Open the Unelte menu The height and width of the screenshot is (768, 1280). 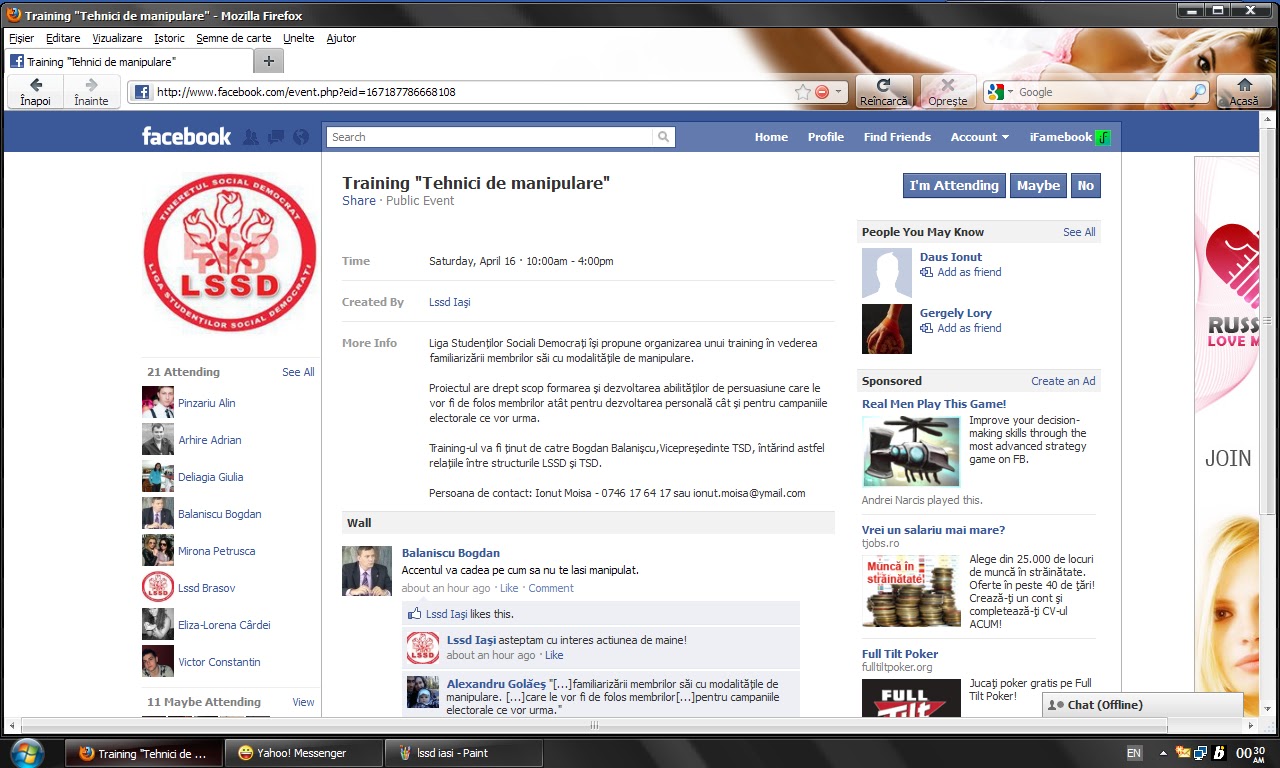click(x=299, y=38)
